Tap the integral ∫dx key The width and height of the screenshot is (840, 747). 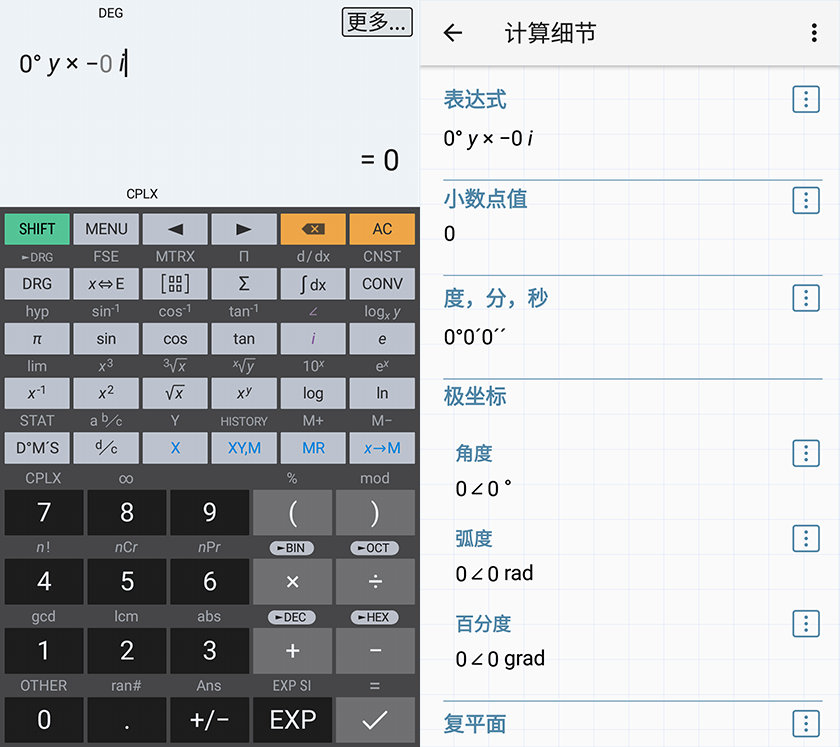[x=313, y=283]
